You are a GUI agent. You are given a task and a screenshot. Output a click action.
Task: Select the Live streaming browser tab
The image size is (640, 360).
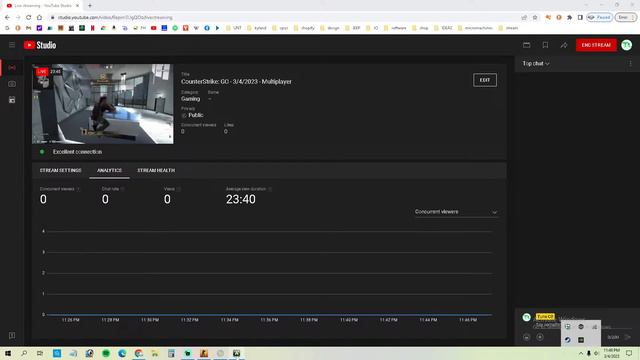[43, 6]
